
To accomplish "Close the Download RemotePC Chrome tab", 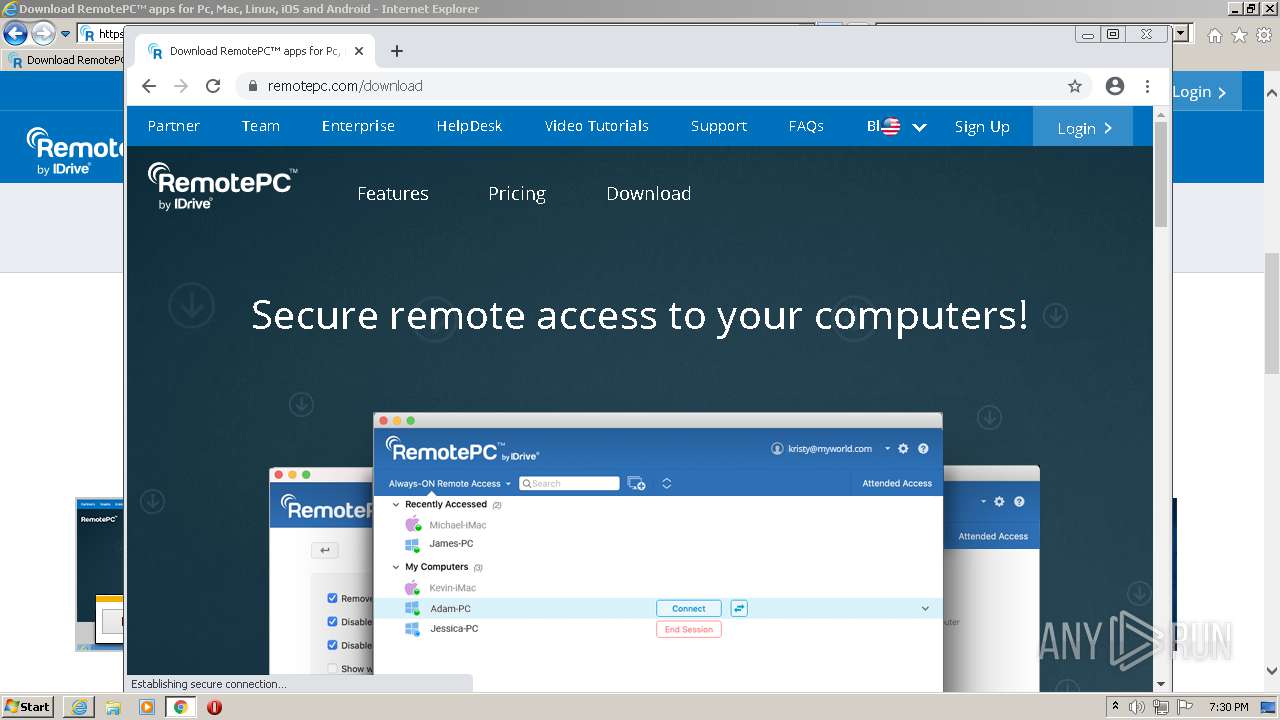I will pos(359,51).
